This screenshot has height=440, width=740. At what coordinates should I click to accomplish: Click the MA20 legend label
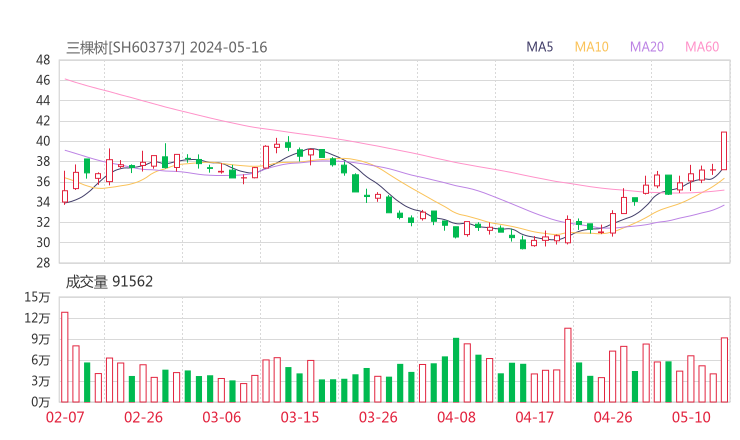[x=647, y=47]
